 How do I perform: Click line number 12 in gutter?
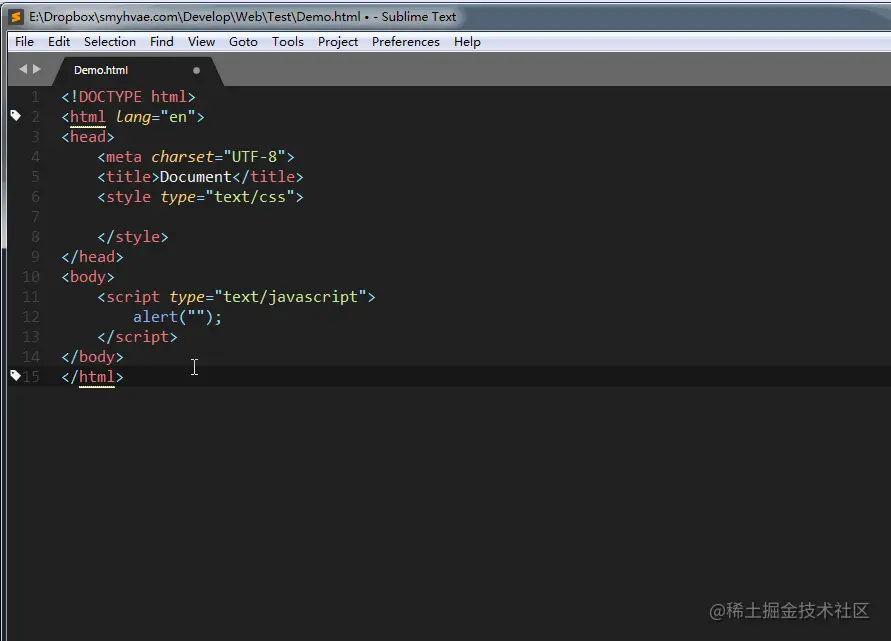click(x=31, y=317)
